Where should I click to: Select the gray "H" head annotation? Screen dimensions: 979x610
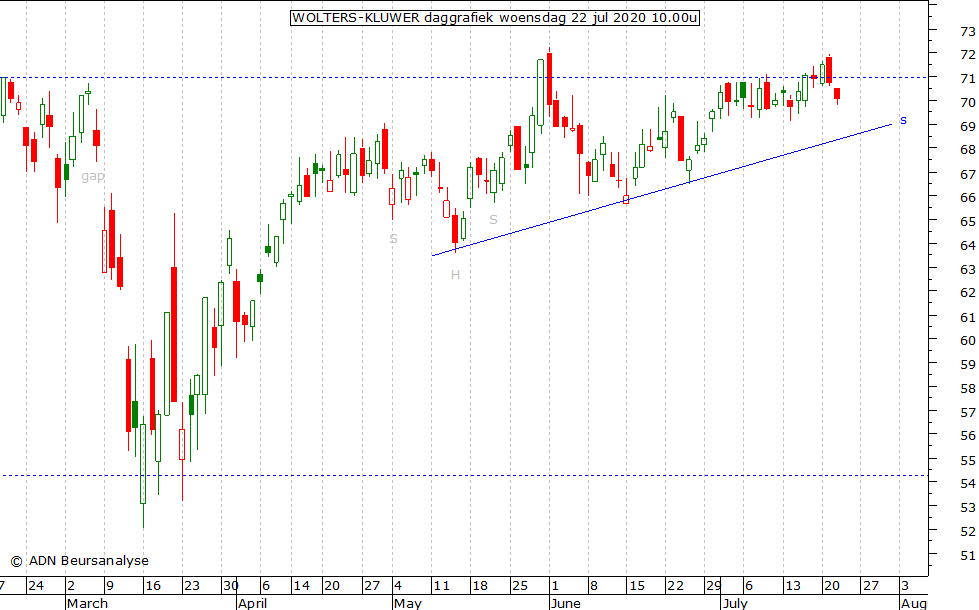(x=455, y=275)
